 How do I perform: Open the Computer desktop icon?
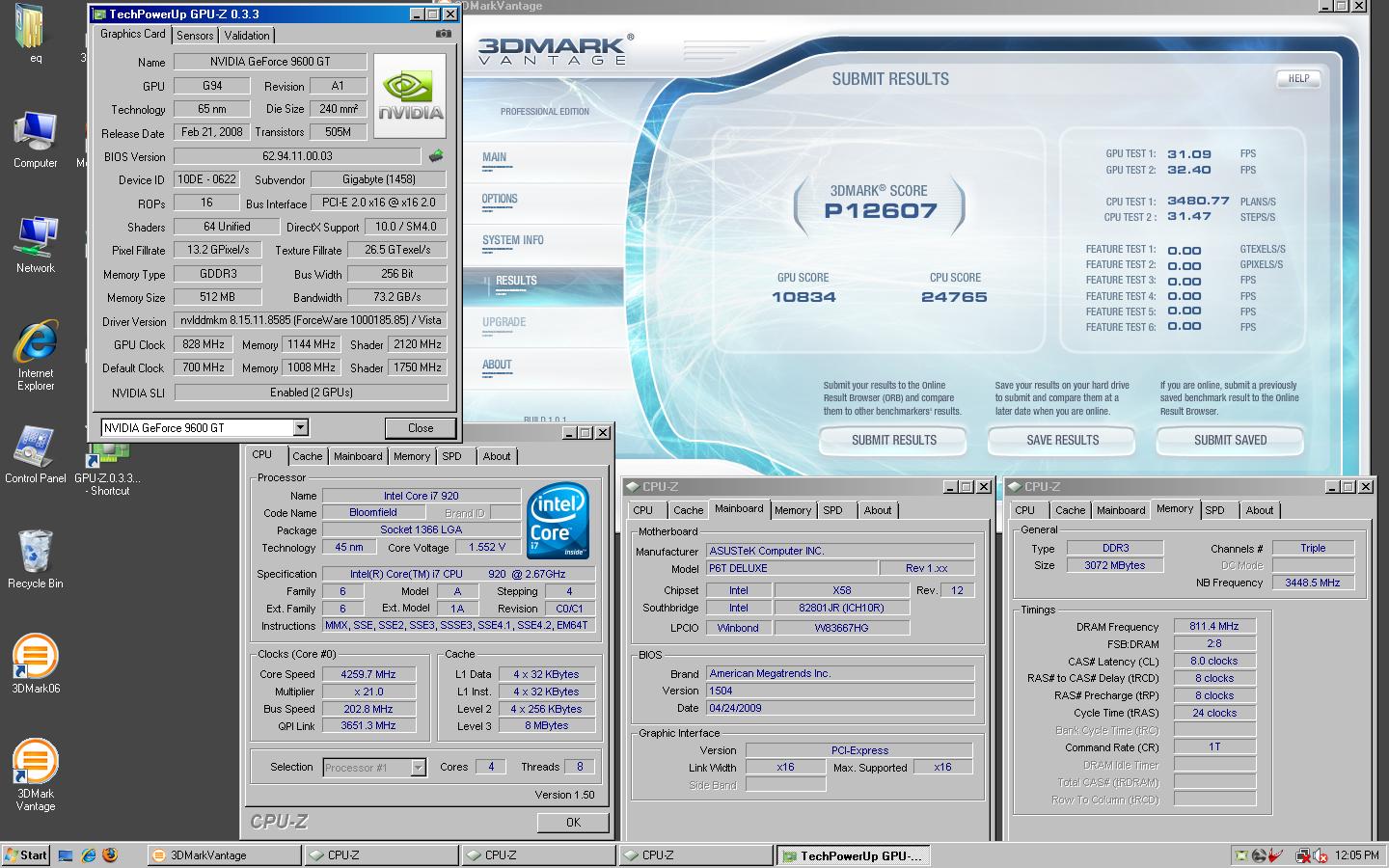point(36,140)
